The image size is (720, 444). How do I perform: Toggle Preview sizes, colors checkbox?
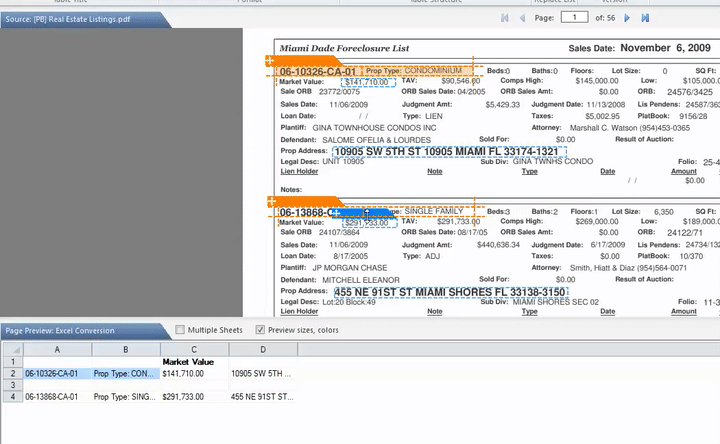click(x=261, y=330)
